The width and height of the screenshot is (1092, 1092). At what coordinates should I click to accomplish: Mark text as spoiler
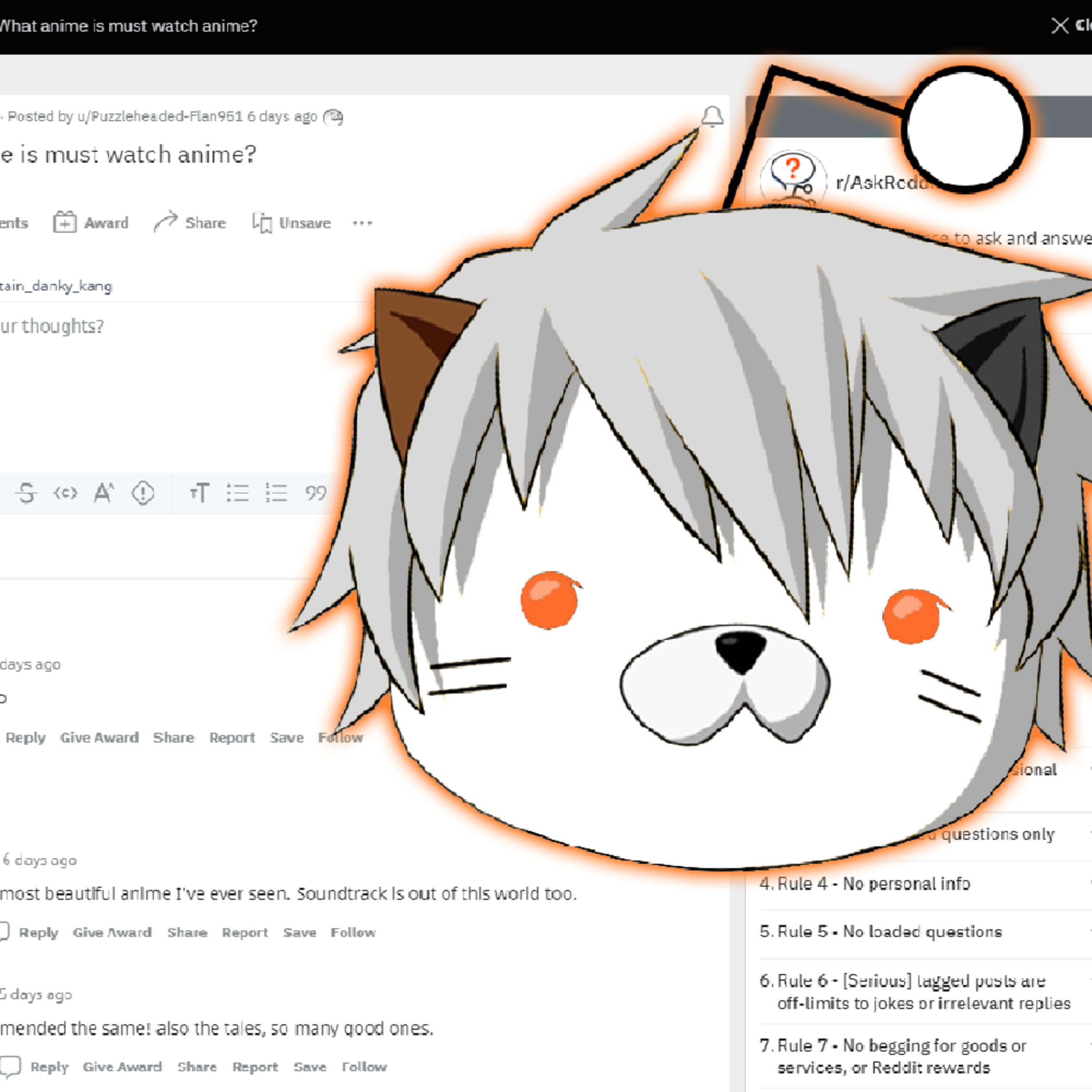click(143, 493)
